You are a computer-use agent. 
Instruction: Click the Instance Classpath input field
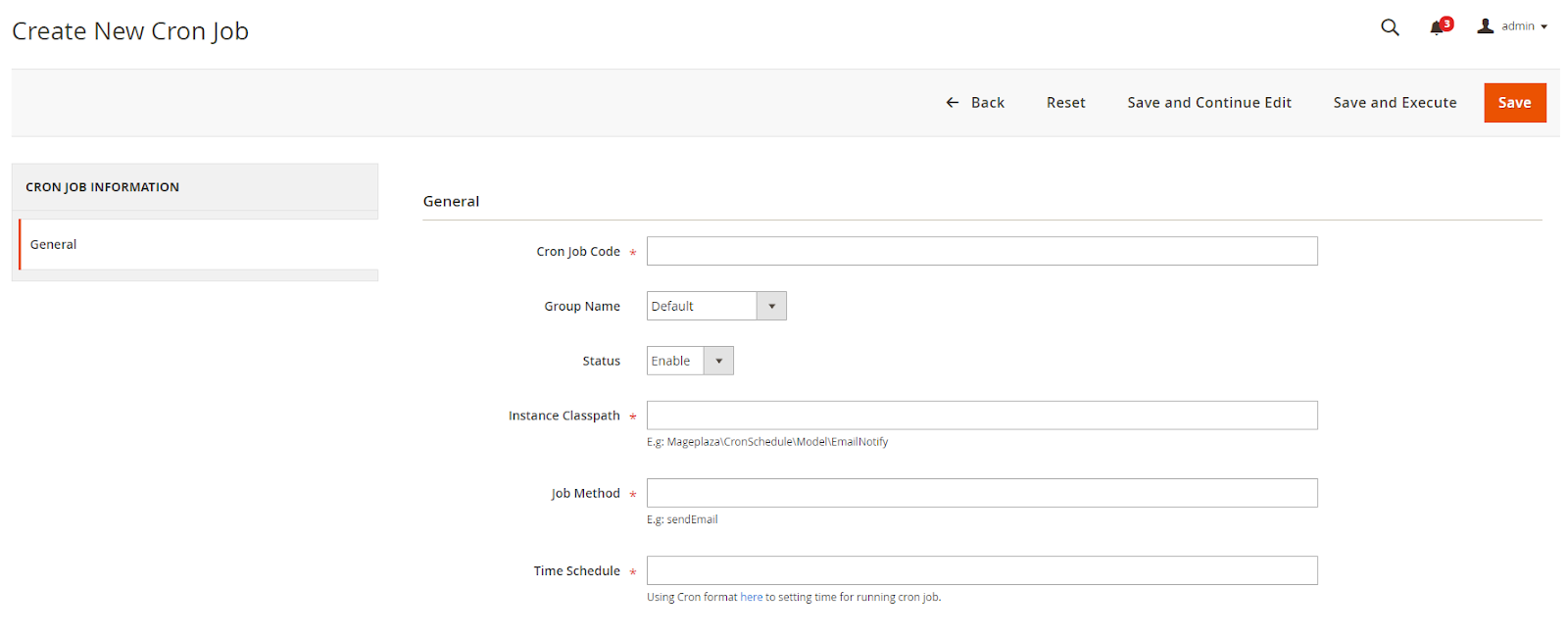[982, 416]
